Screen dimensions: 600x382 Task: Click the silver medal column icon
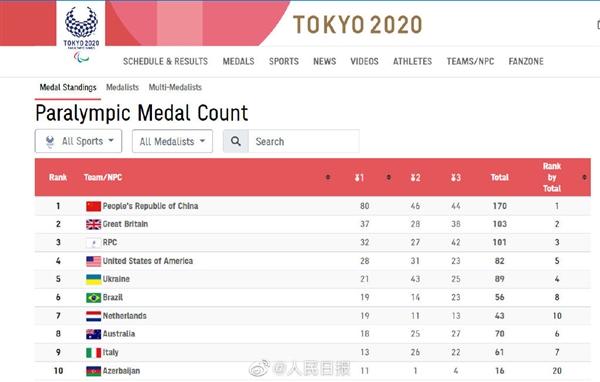coord(415,177)
